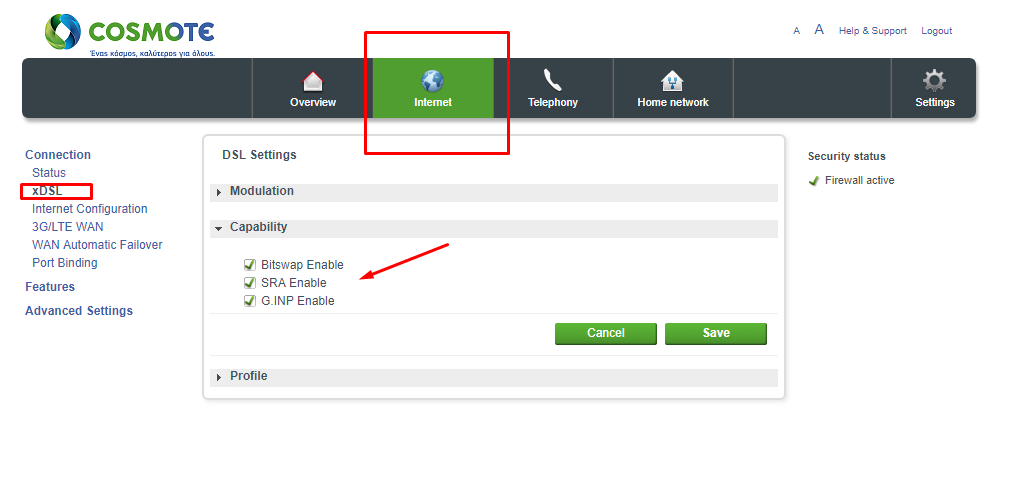Open the Status sidebar link

pos(49,173)
